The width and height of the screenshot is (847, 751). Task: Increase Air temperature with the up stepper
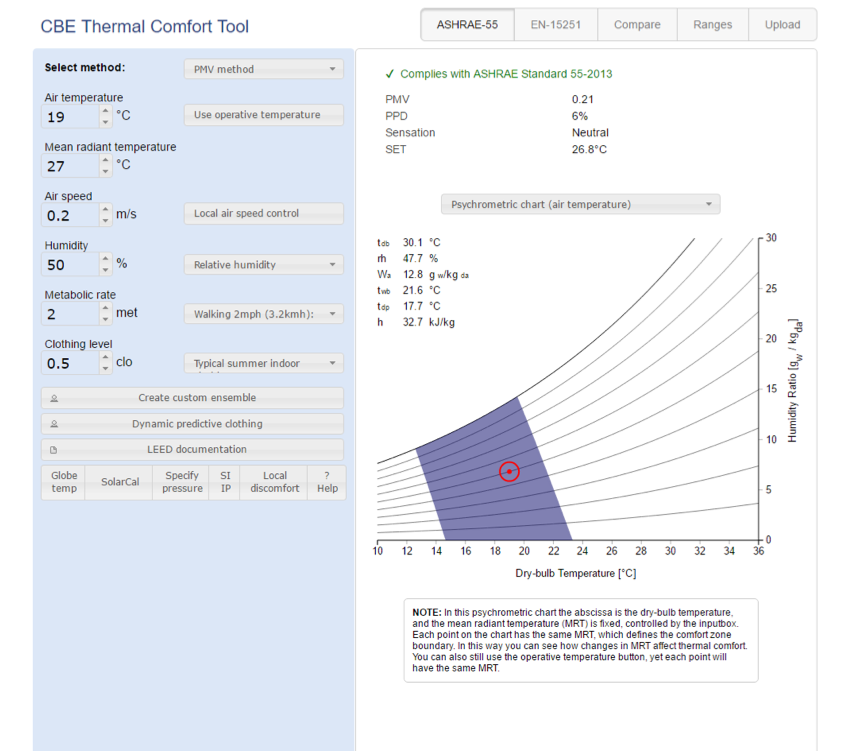(105, 111)
